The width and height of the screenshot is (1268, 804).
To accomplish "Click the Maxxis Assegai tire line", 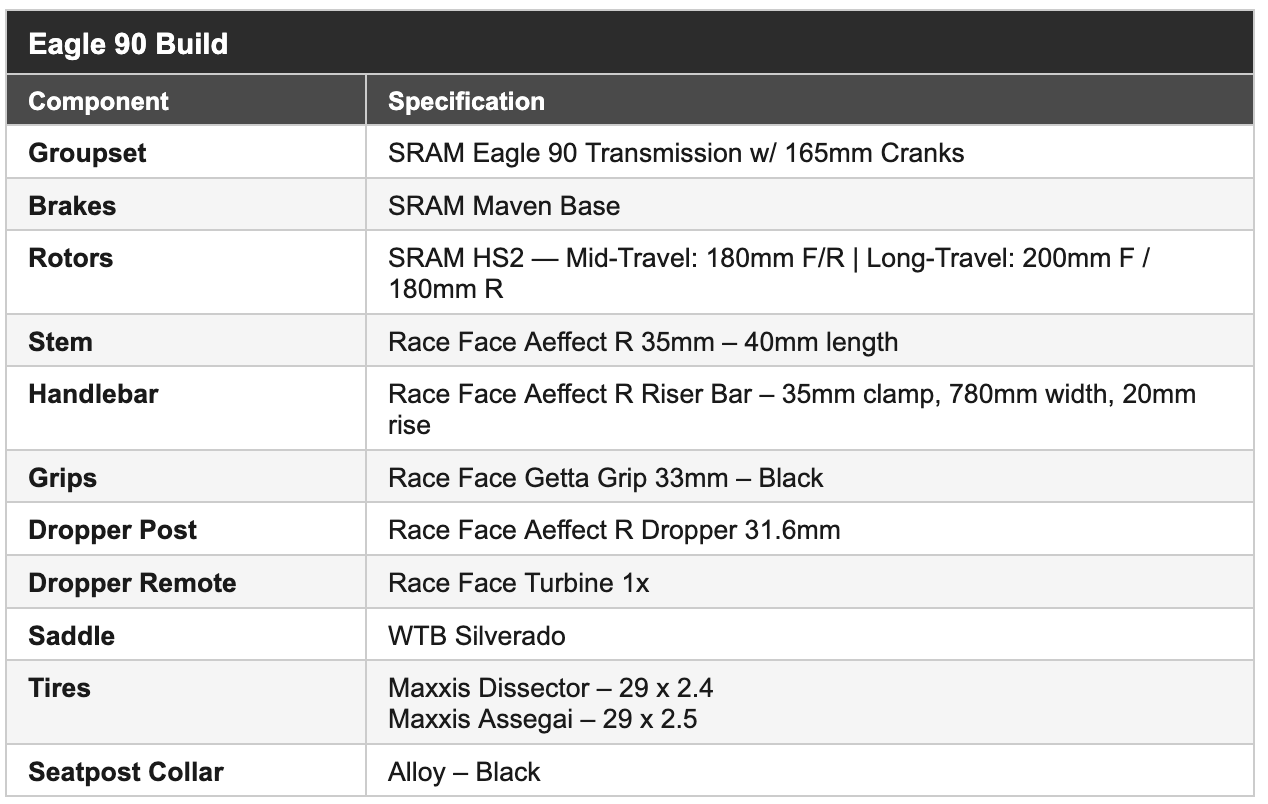I will 542,718.
